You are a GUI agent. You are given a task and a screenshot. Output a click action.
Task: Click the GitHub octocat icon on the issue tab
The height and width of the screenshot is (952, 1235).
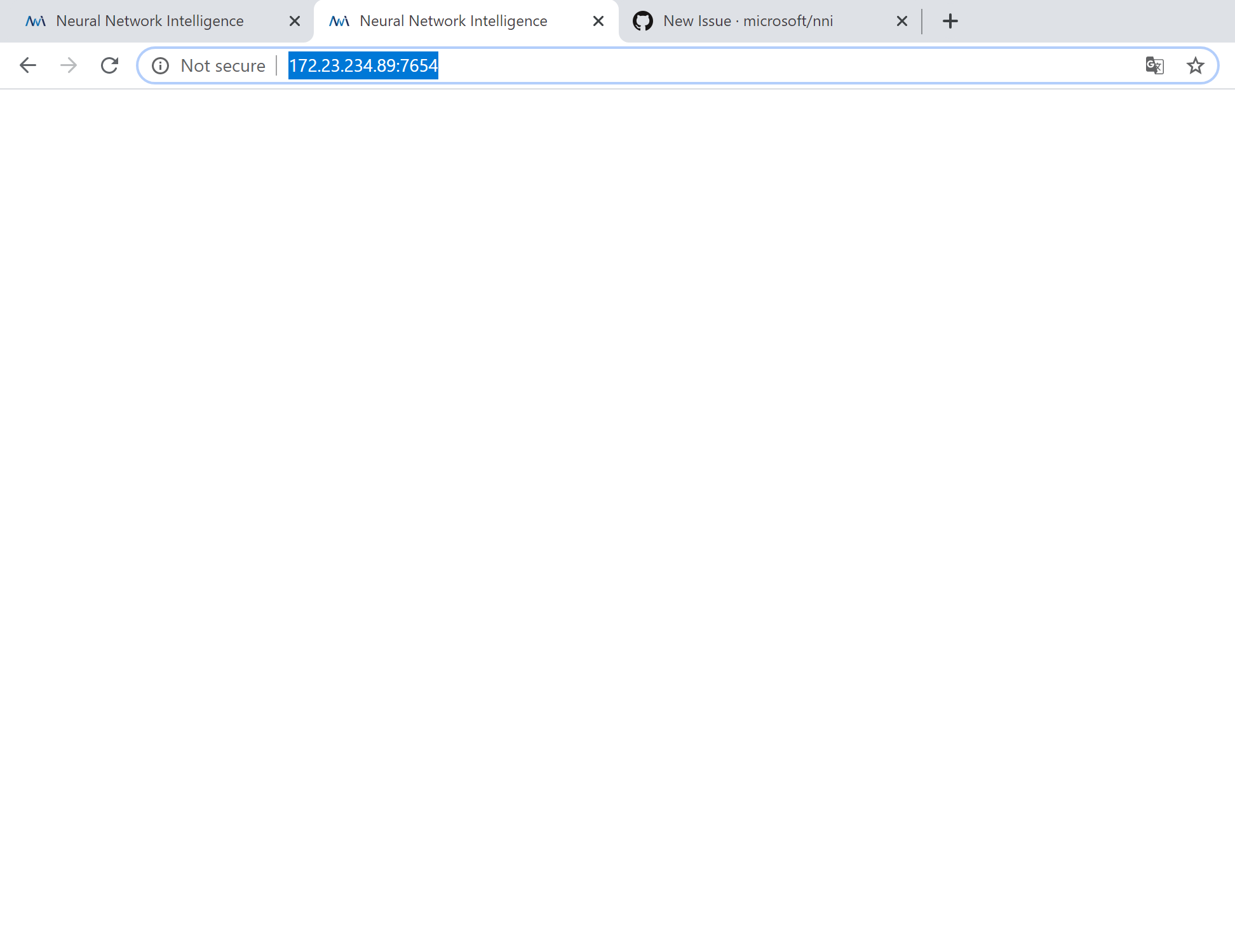pos(643,20)
